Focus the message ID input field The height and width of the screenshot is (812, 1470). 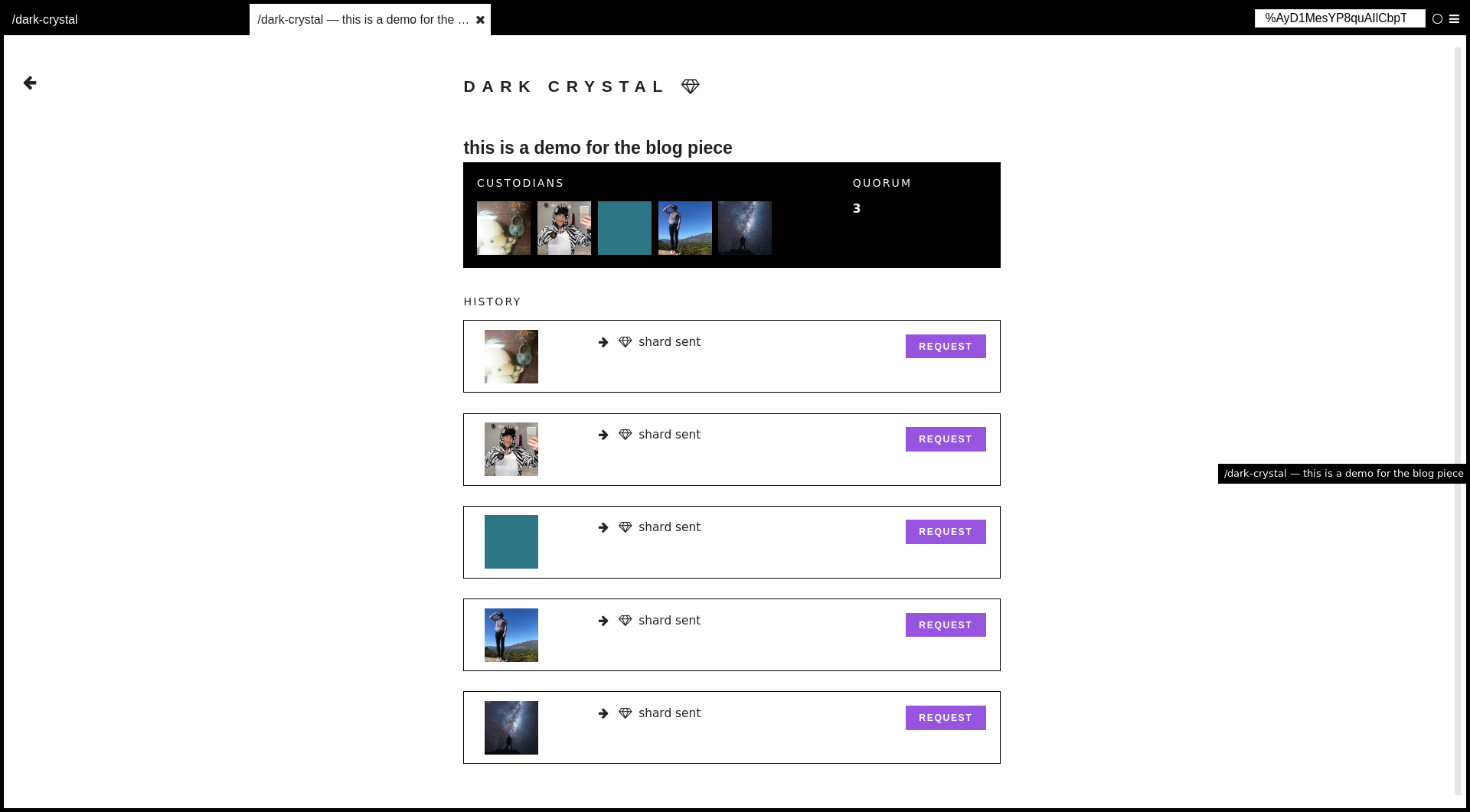(1339, 18)
